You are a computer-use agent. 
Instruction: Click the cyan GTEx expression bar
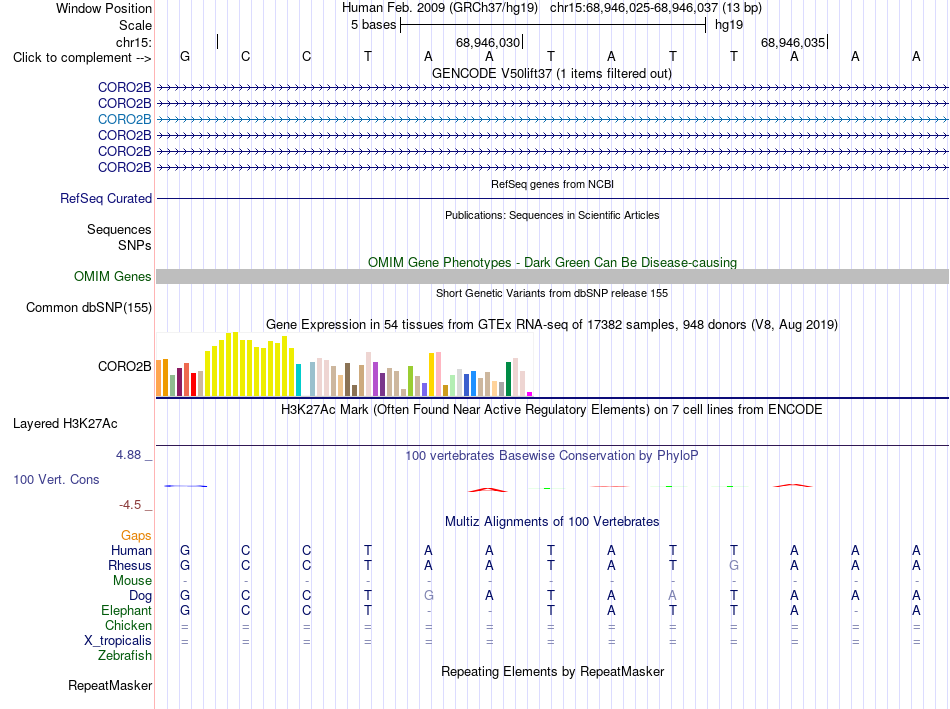(298, 380)
